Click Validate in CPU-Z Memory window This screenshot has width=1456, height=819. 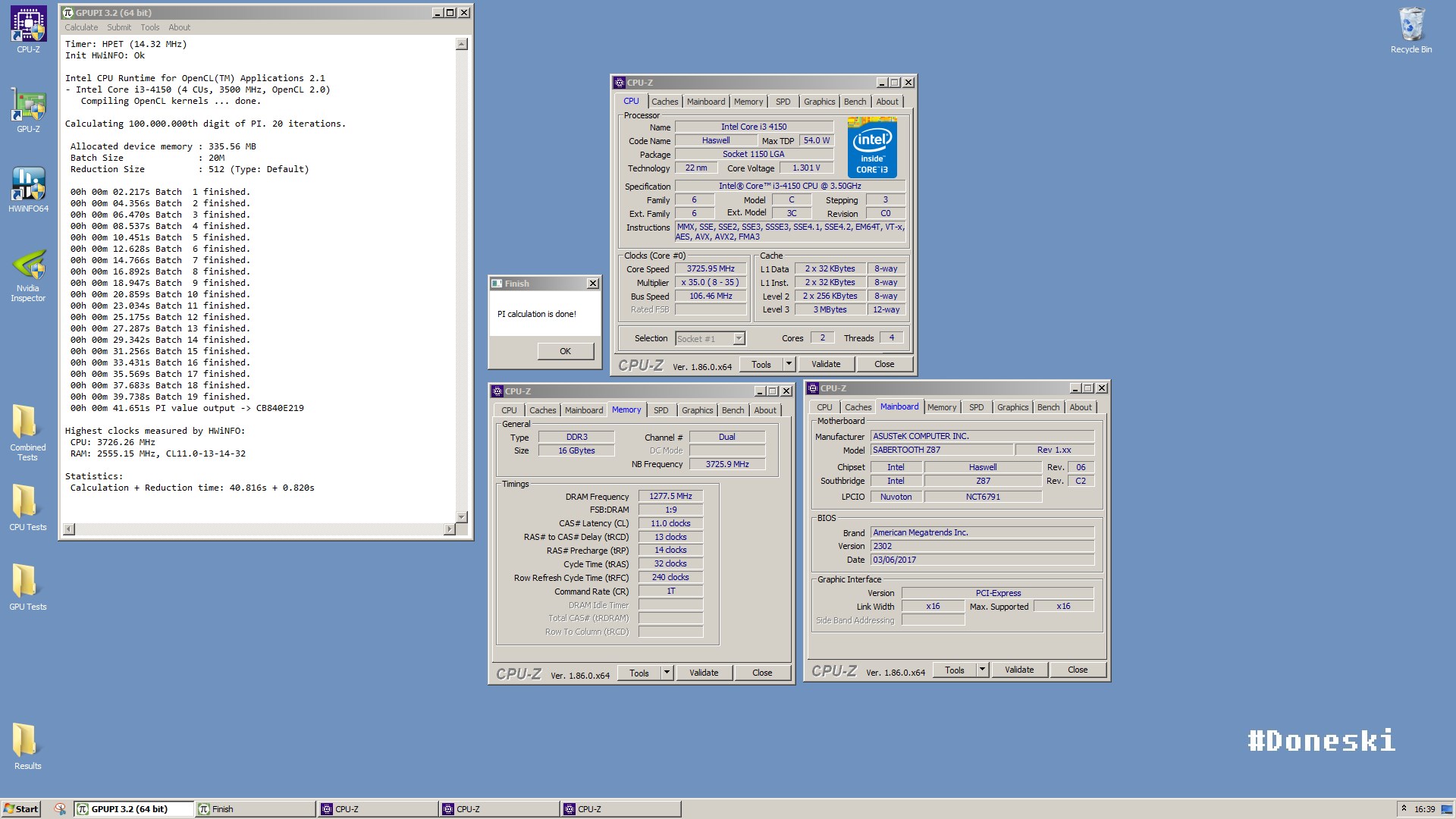point(704,673)
